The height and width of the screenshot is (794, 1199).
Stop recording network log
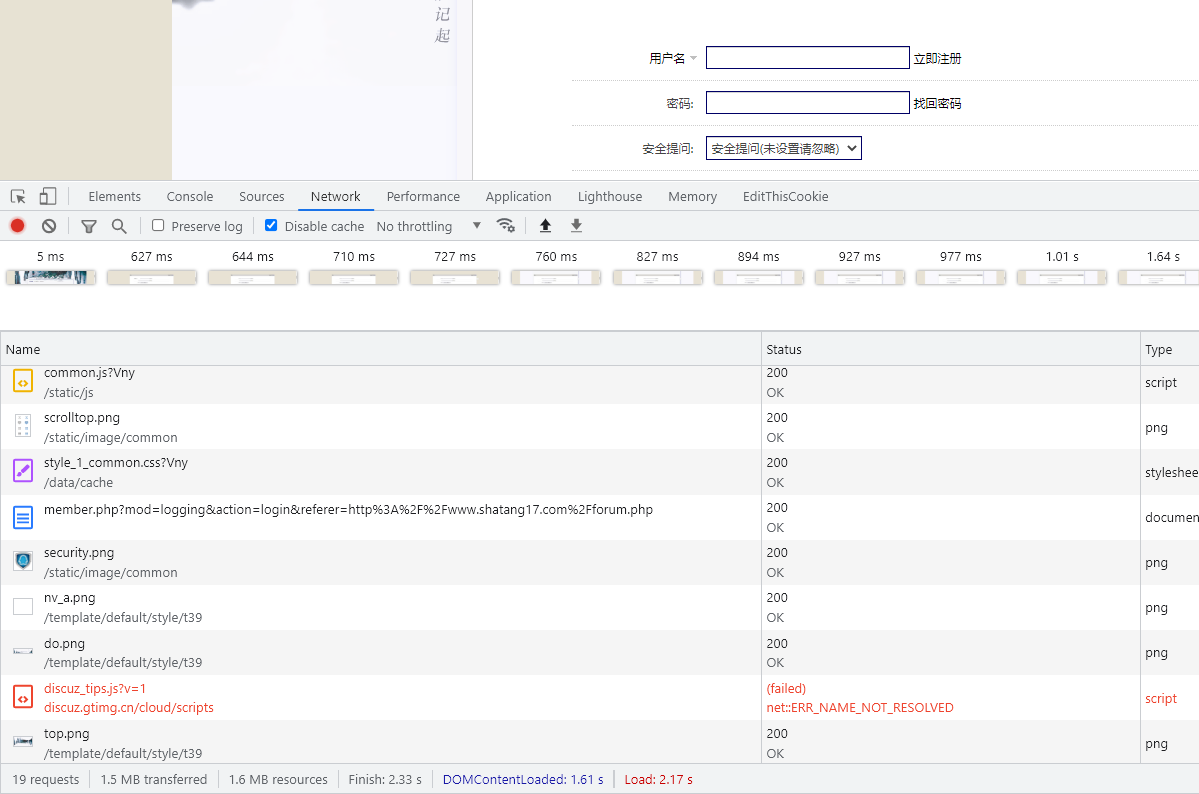(17, 226)
